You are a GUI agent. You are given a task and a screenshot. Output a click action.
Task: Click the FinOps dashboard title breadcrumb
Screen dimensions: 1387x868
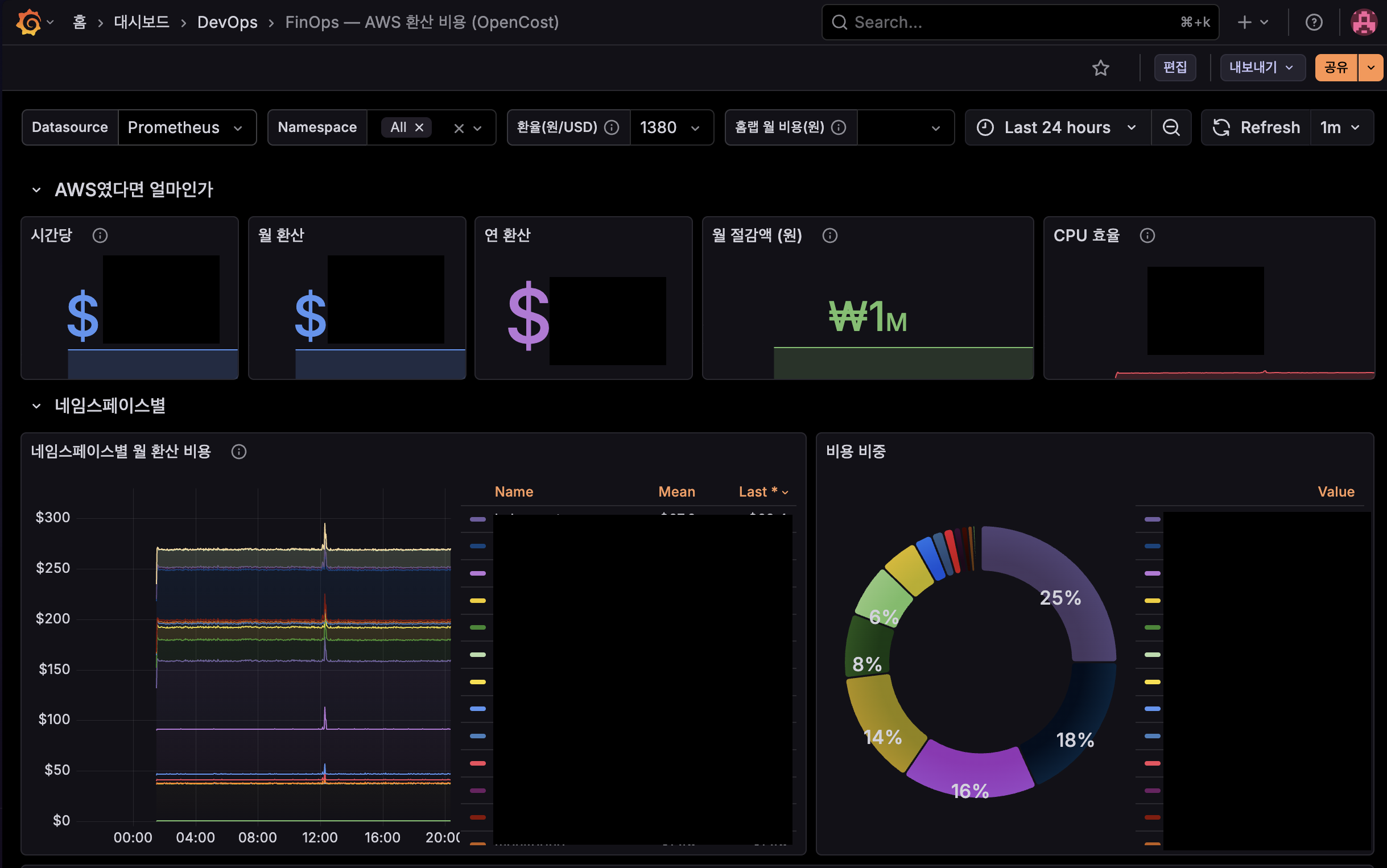(422, 22)
